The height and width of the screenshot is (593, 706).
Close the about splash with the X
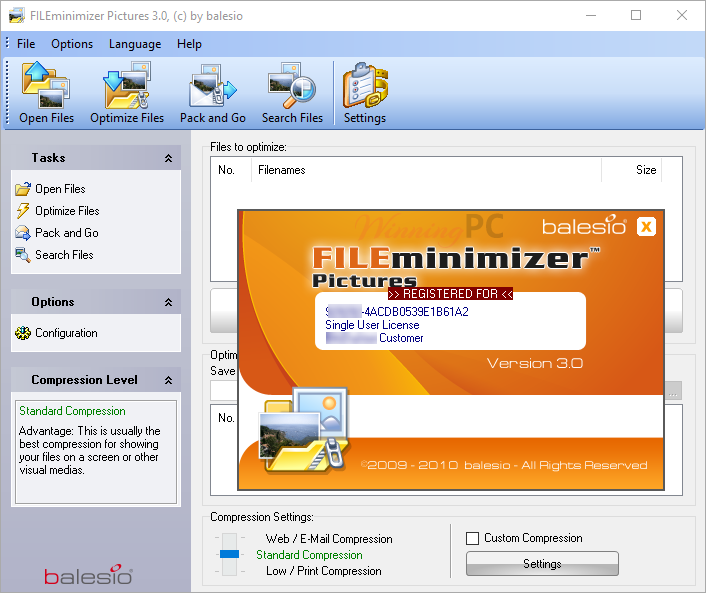(x=646, y=226)
